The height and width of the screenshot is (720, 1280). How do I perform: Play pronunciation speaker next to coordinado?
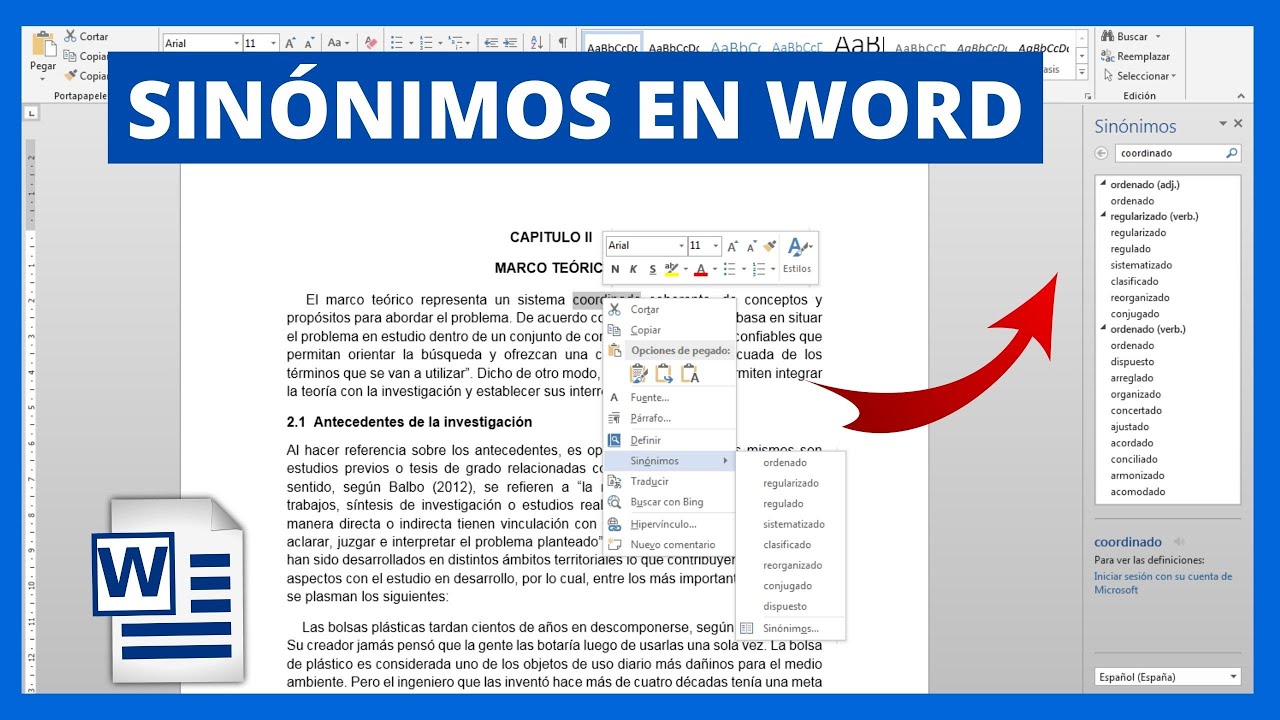(1178, 543)
